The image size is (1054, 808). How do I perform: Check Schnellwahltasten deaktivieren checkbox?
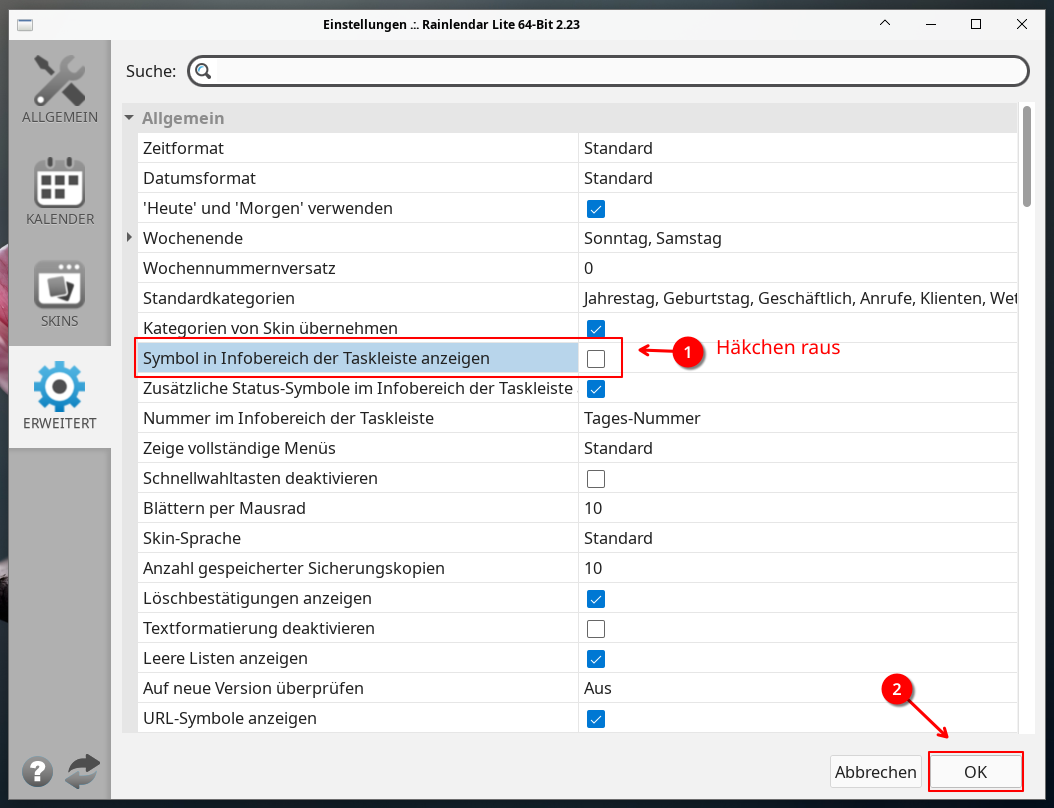tap(596, 479)
